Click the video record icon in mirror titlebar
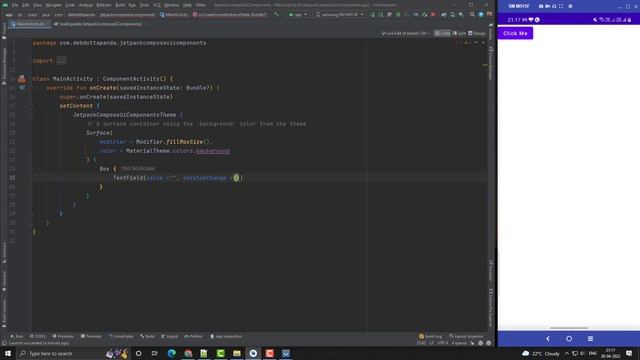 coord(547,6)
